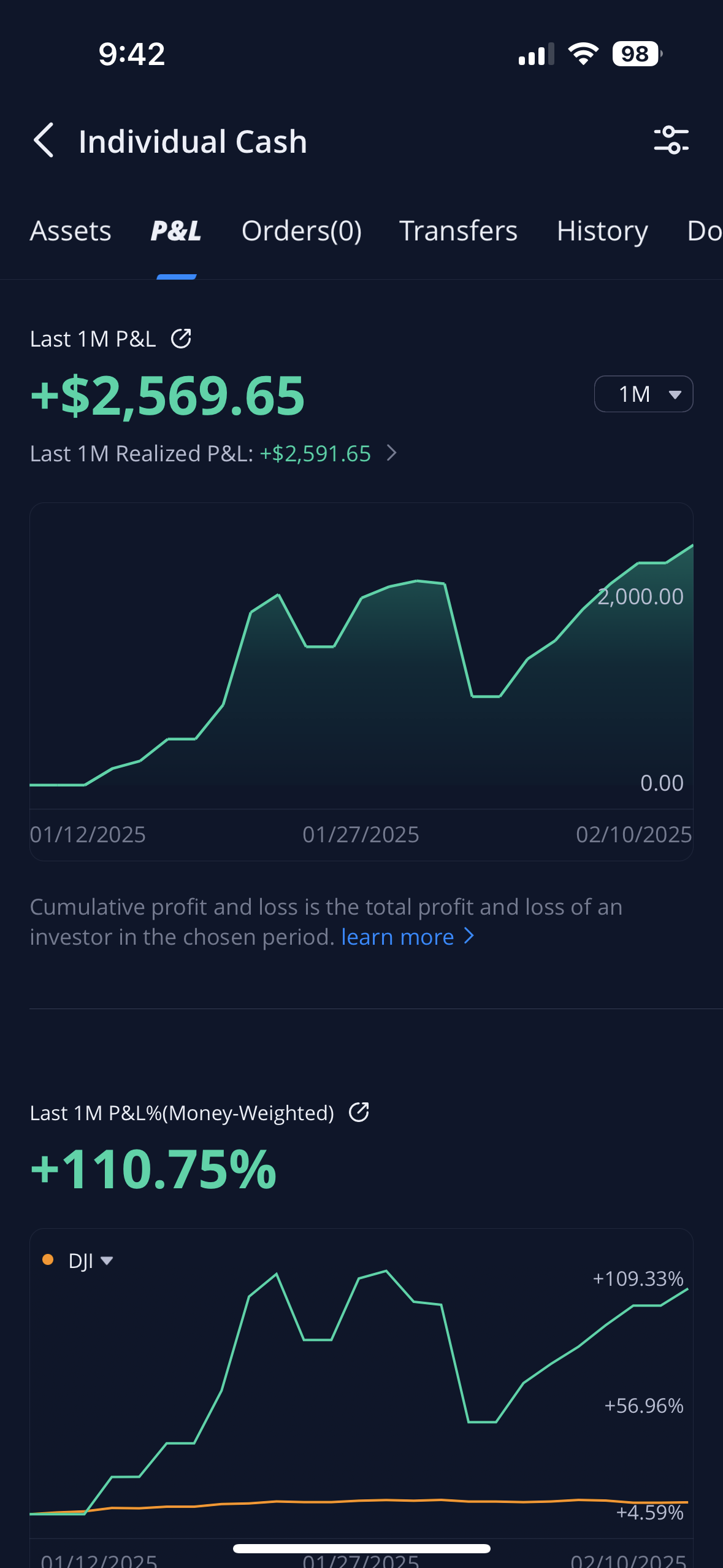This screenshot has height=1568, width=723.
Task: Open the Orders(0) tab
Action: pyautogui.click(x=301, y=231)
